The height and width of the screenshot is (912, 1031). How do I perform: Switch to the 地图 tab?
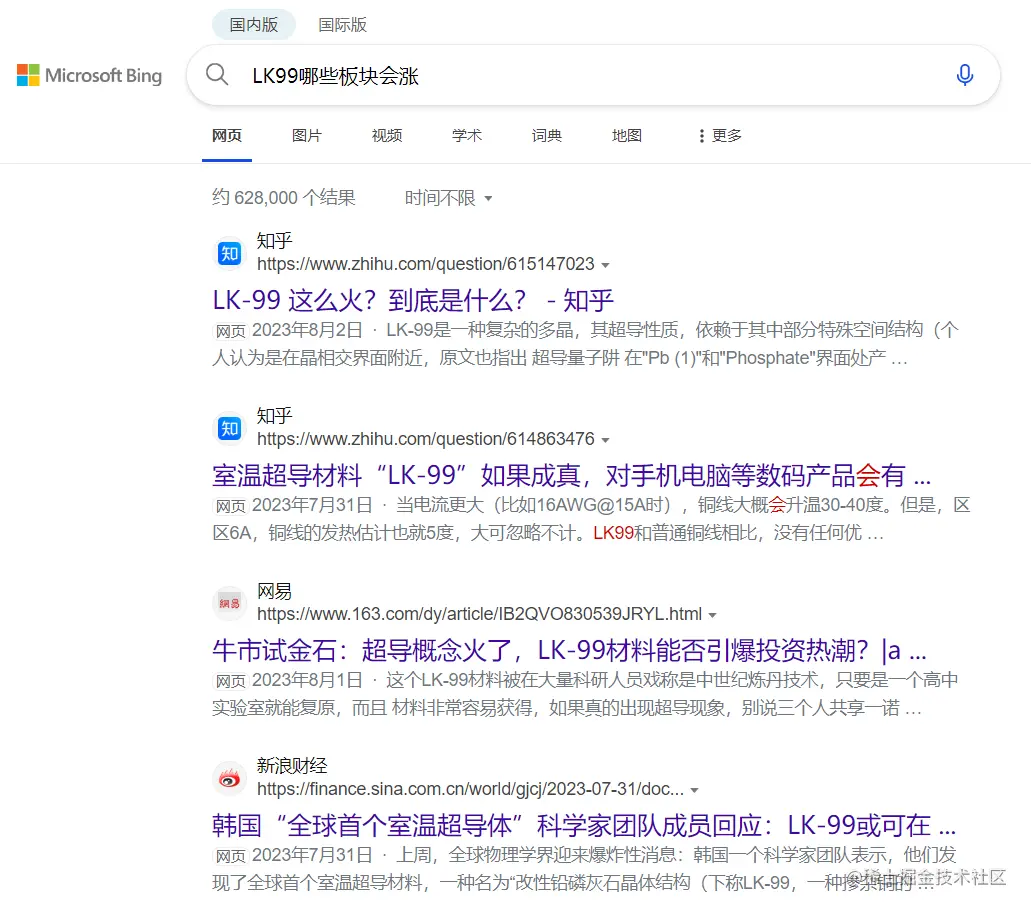click(x=627, y=135)
